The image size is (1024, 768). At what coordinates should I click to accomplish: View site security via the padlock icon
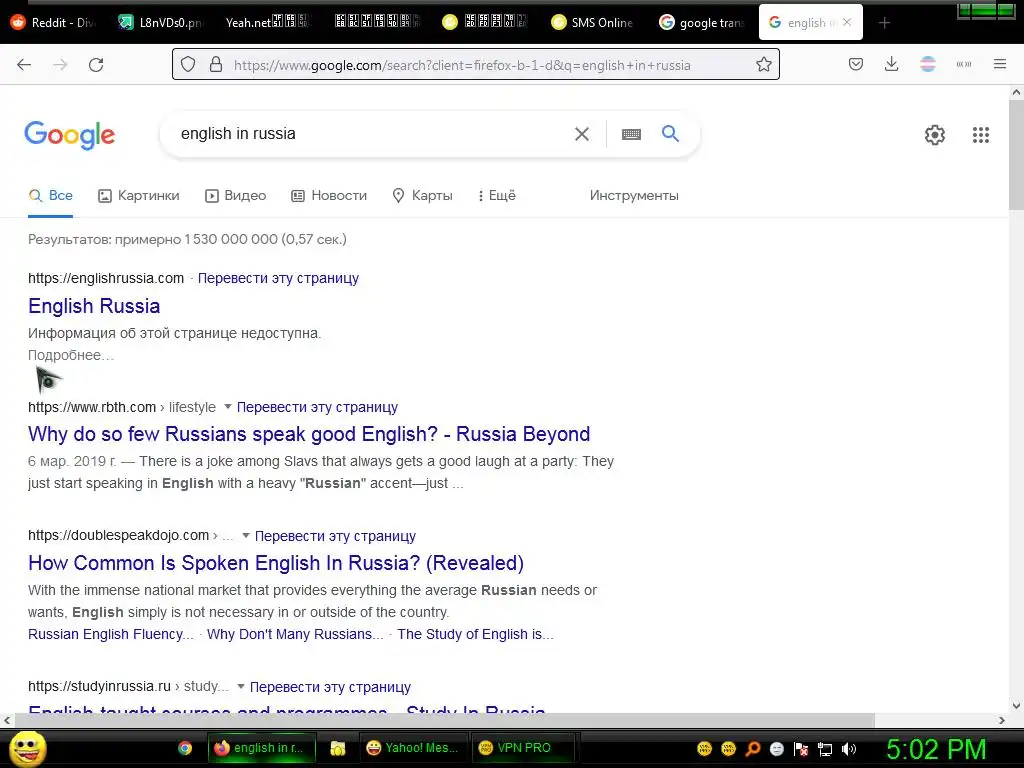[216, 65]
